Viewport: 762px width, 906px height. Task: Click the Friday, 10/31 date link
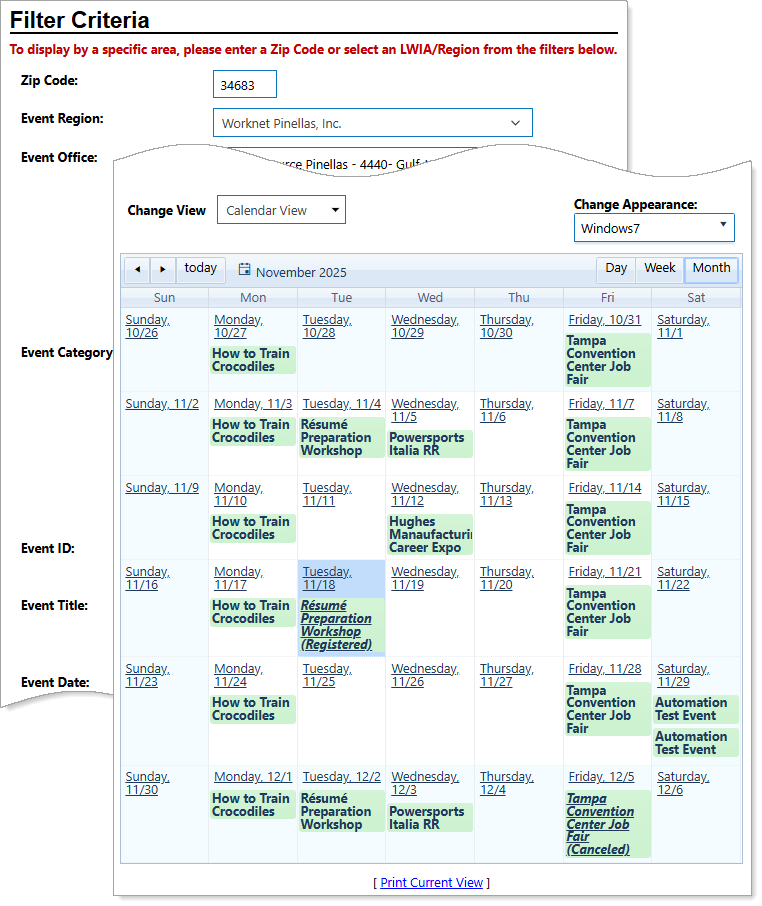pyautogui.click(x=605, y=320)
